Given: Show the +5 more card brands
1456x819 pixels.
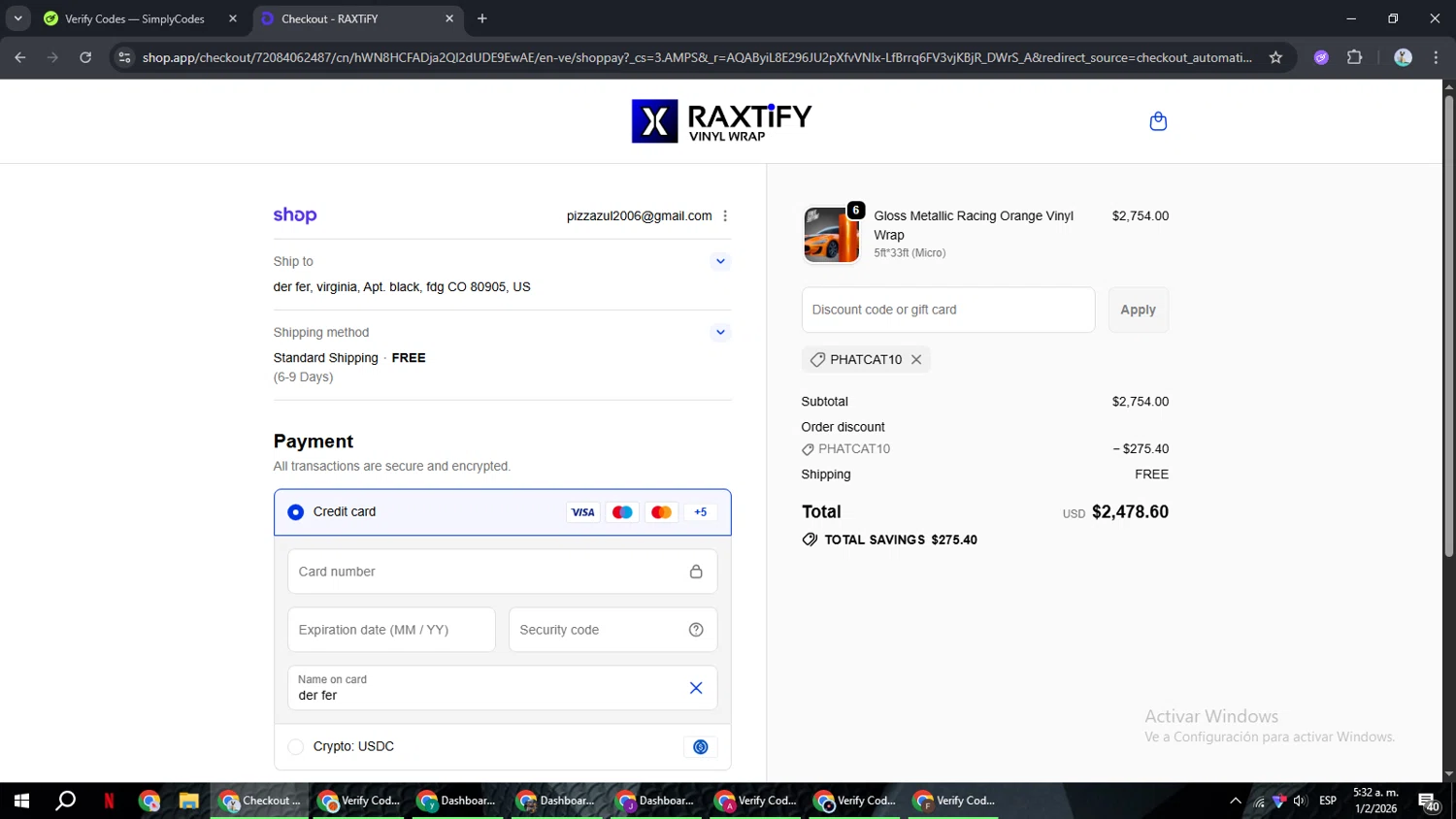Looking at the screenshot, I should (x=701, y=512).
